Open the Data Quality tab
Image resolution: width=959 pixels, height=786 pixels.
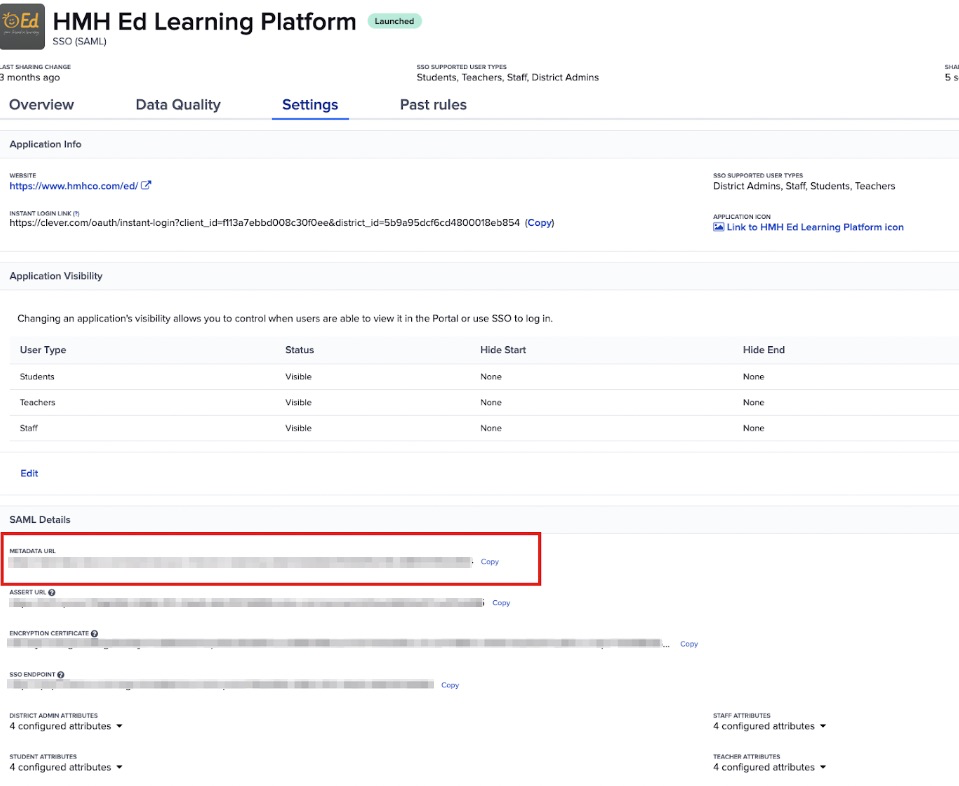point(178,105)
